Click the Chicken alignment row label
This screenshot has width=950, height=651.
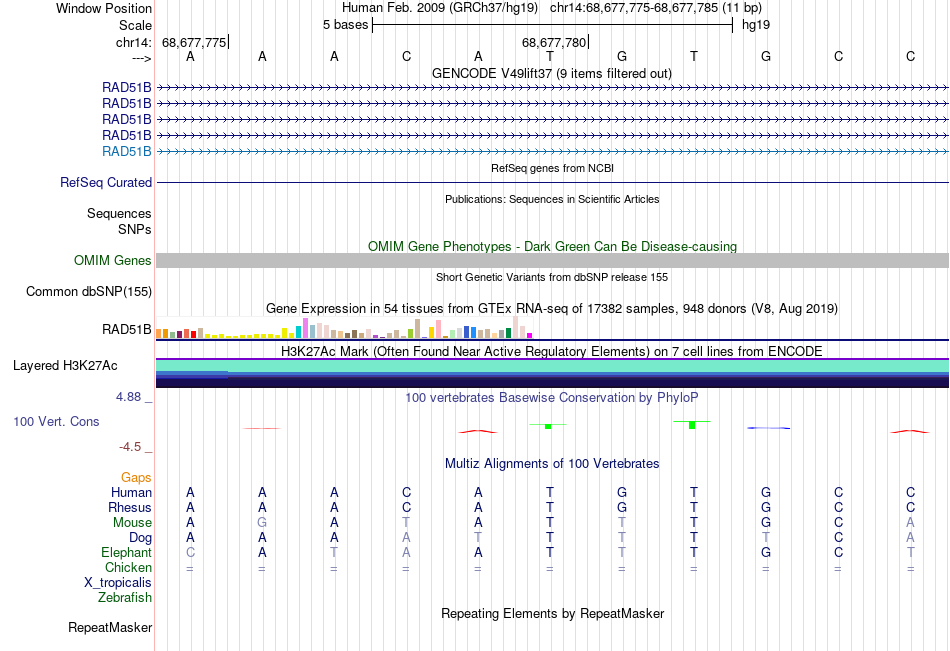click(128, 567)
